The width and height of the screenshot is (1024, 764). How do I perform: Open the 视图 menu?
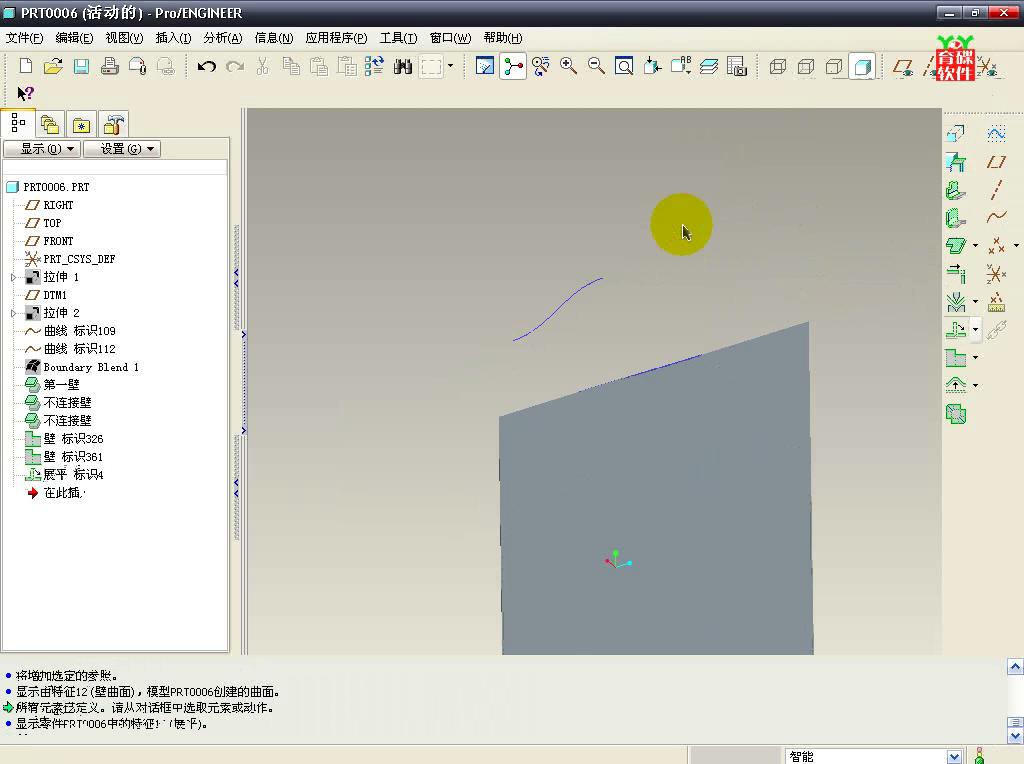point(124,38)
